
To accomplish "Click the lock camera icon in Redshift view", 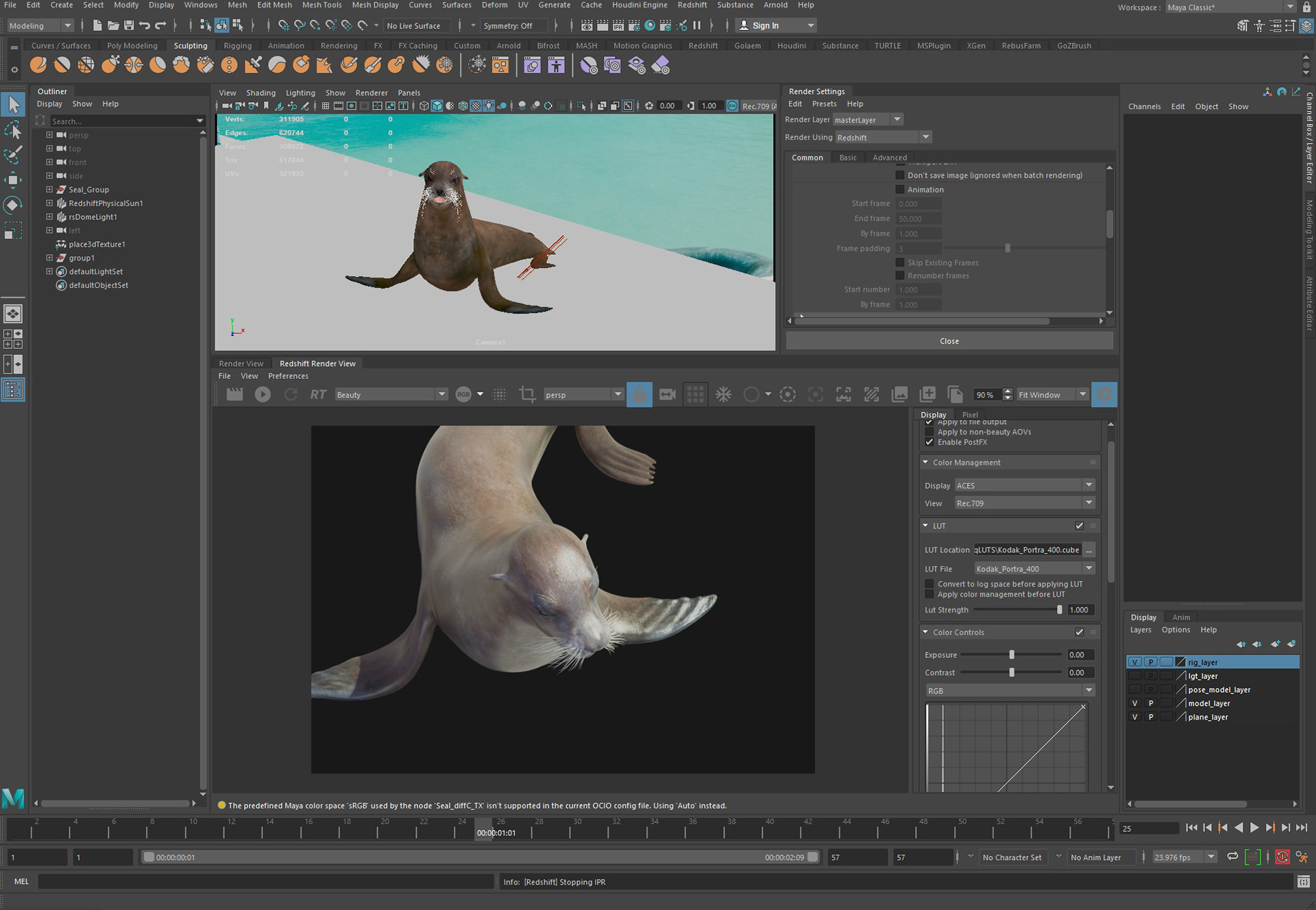I will point(639,394).
